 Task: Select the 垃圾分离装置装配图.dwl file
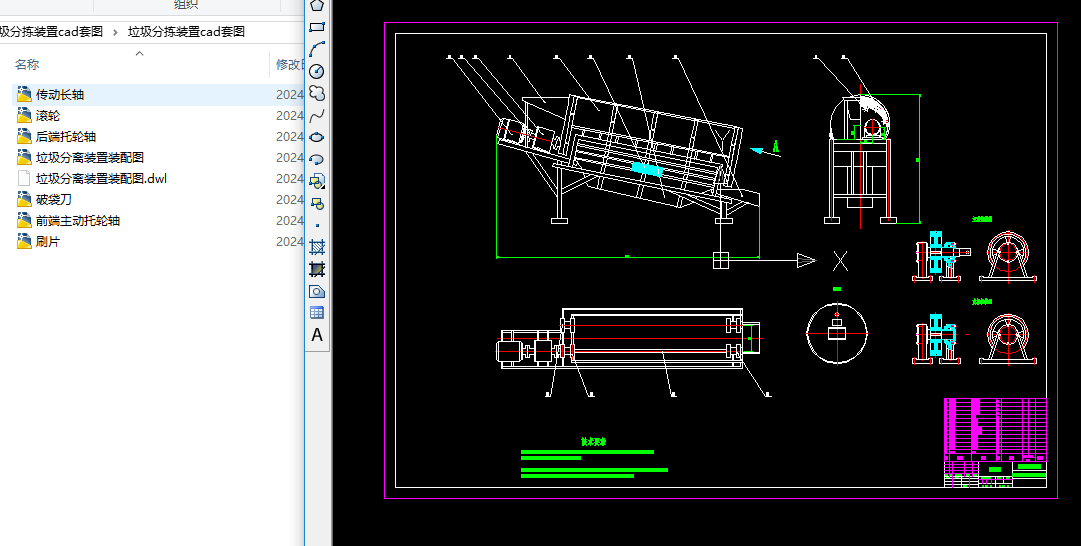[101, 179]
